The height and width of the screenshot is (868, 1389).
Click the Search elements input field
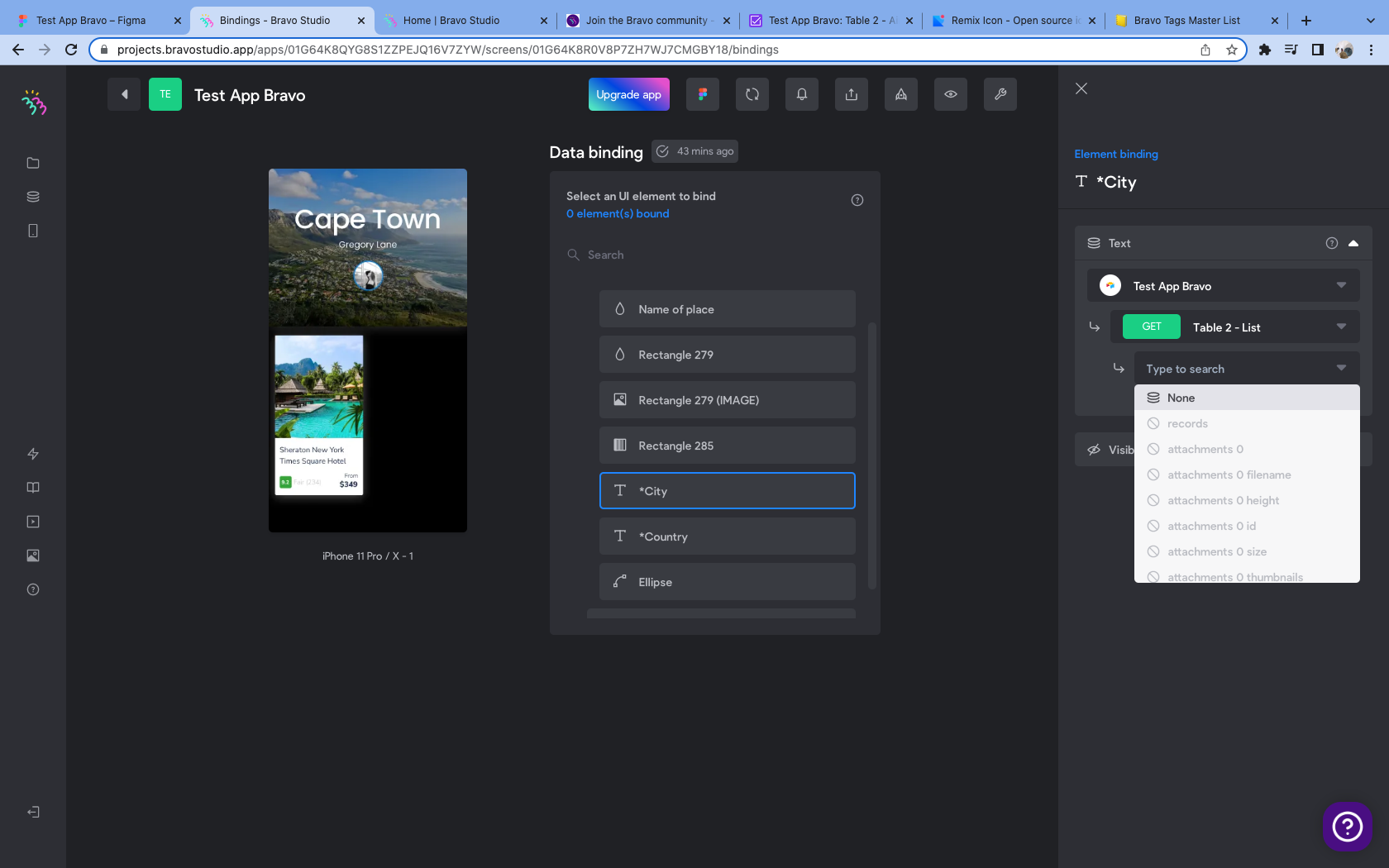click(715, 255)
